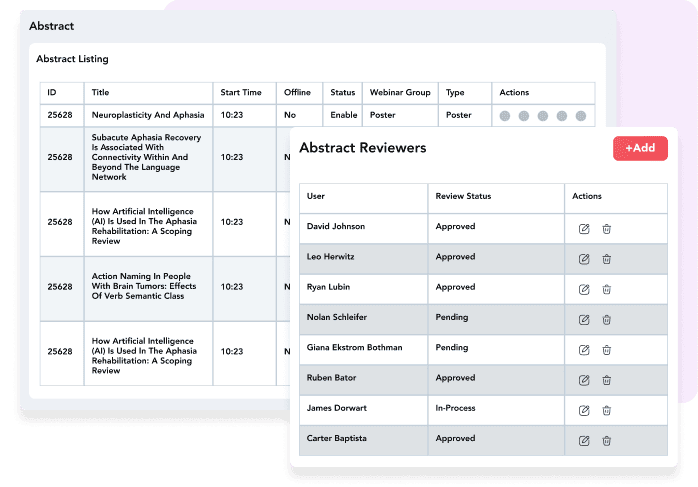Edit reviewer Nolan Schleifer
This screenshot has height=487, width=698.
coord(584,320)
